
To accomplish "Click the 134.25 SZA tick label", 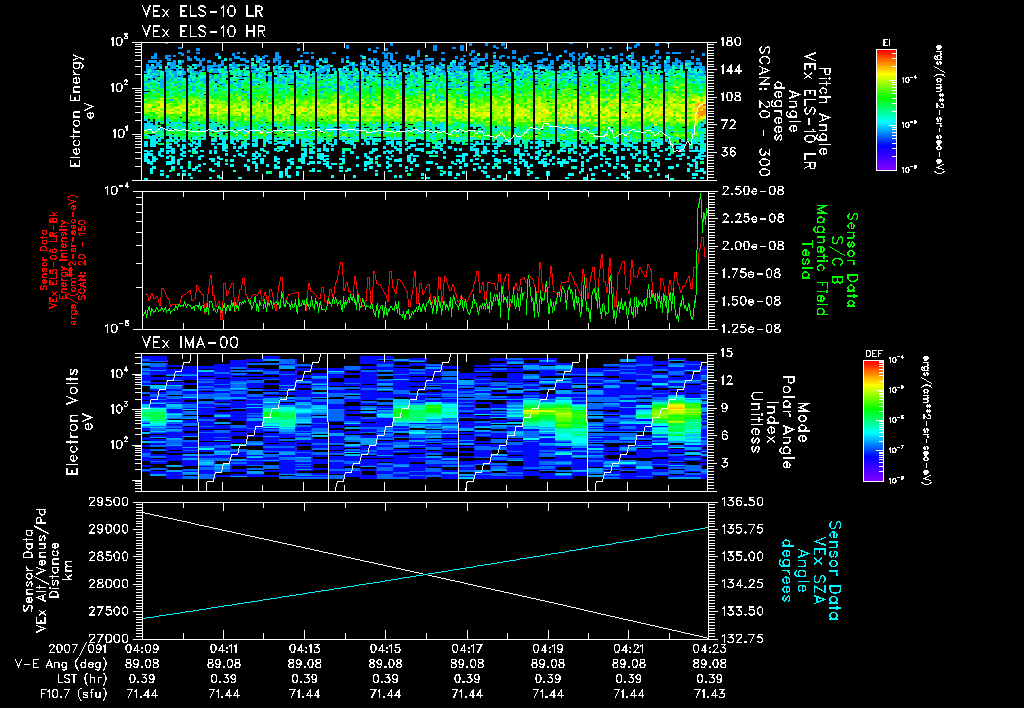I will tap(742, 584).
